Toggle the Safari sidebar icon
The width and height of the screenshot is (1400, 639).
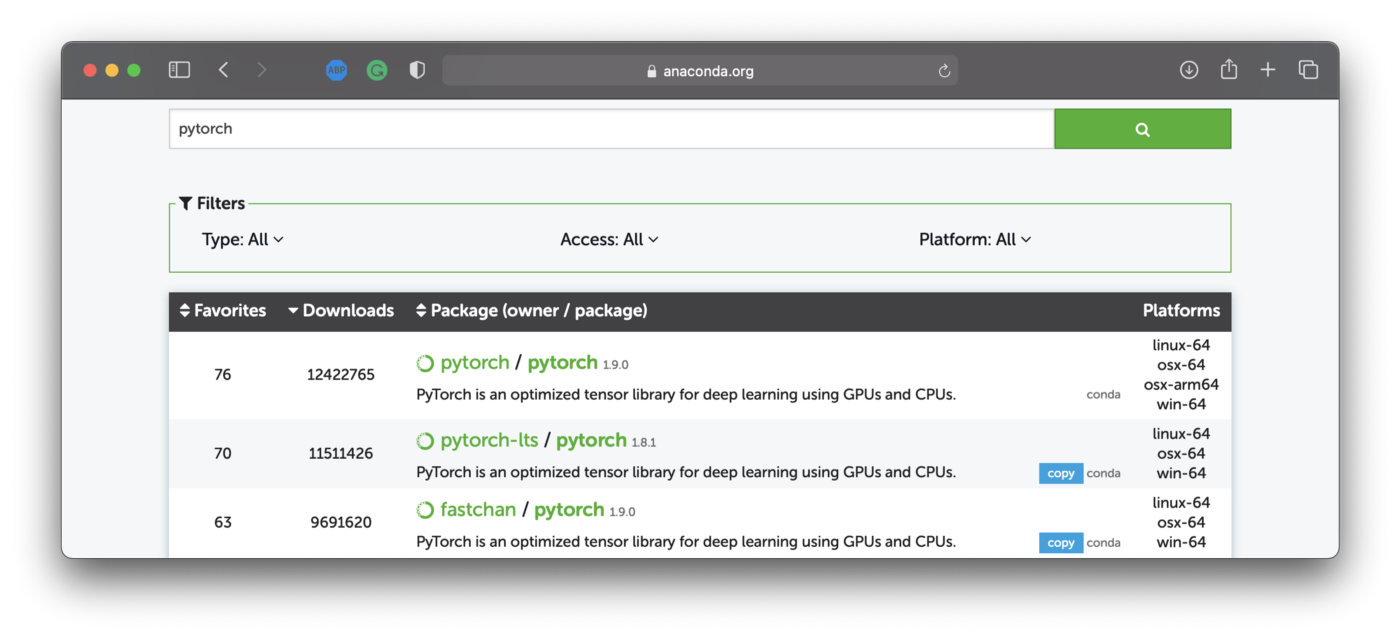[179, 70]
